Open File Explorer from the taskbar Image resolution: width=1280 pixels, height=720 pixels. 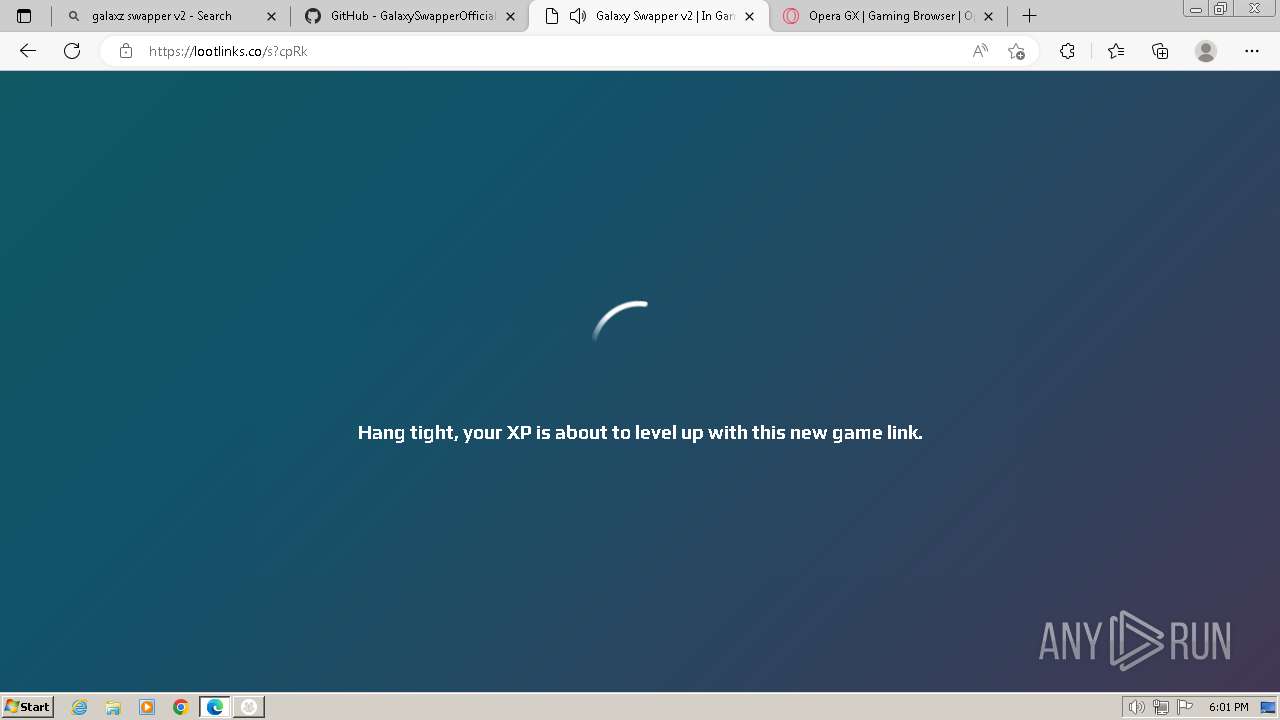[113, 707]
